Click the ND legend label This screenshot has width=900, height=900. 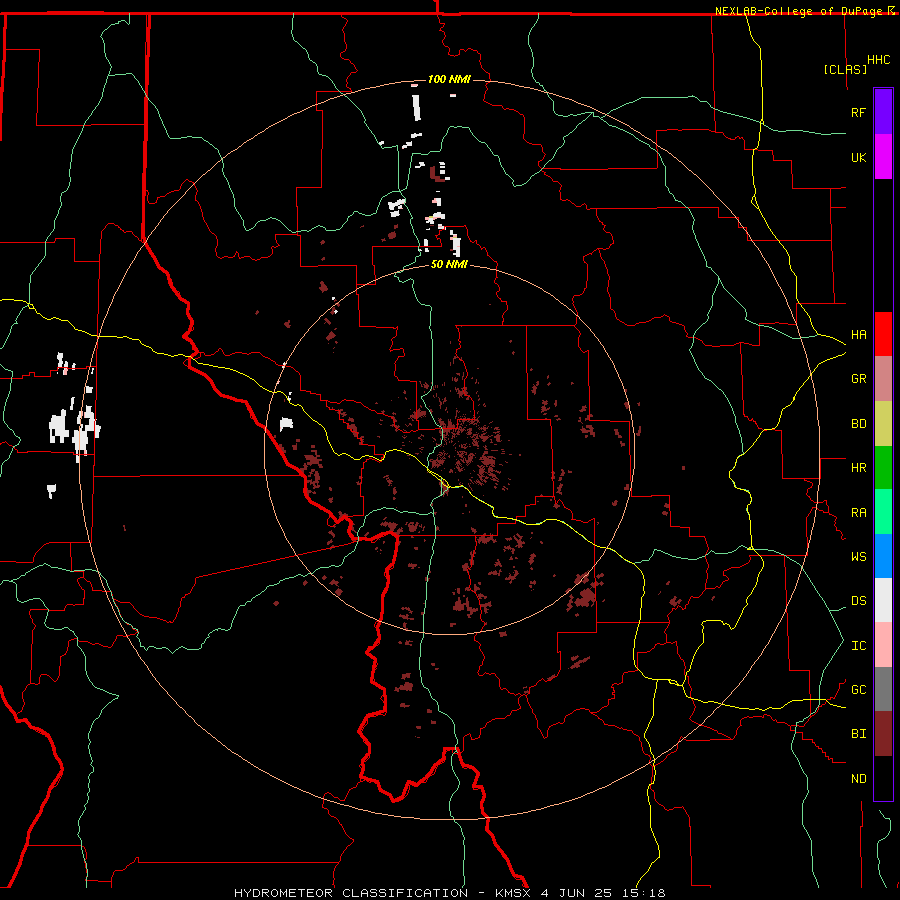(x=859, y=779)
